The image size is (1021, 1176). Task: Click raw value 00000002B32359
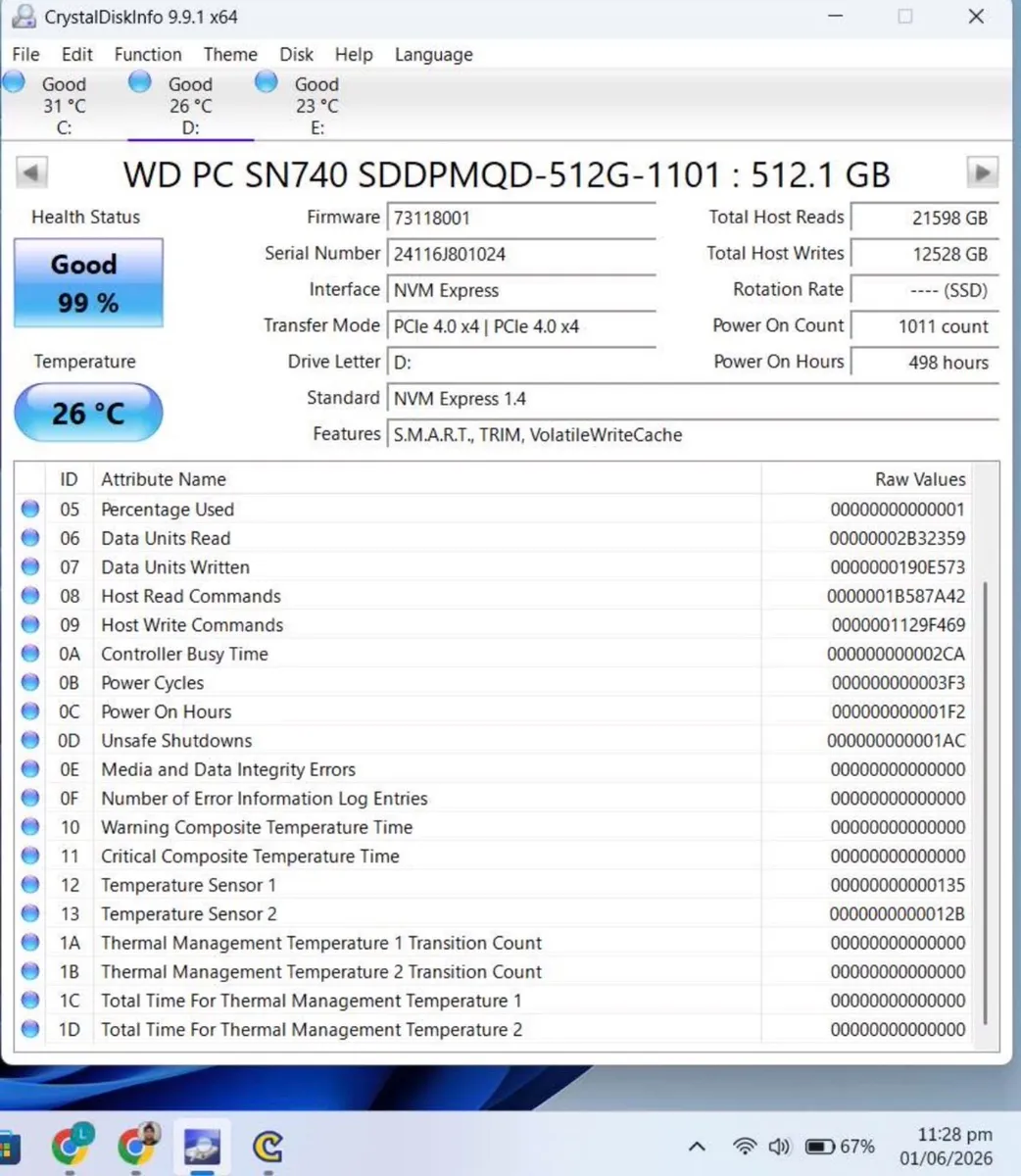click(897, 538)
